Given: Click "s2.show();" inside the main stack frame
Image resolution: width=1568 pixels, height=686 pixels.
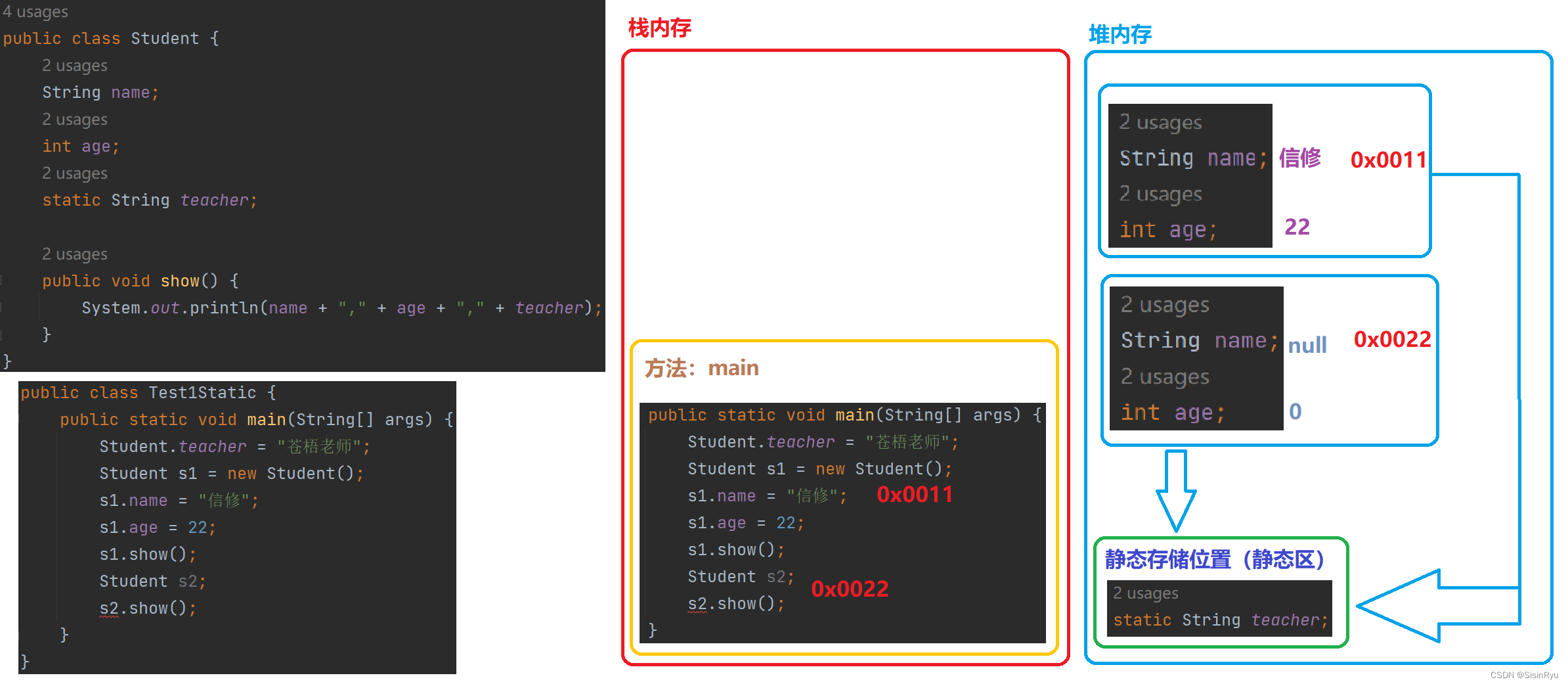Looking at the screenshot, I should coord(736,603).
